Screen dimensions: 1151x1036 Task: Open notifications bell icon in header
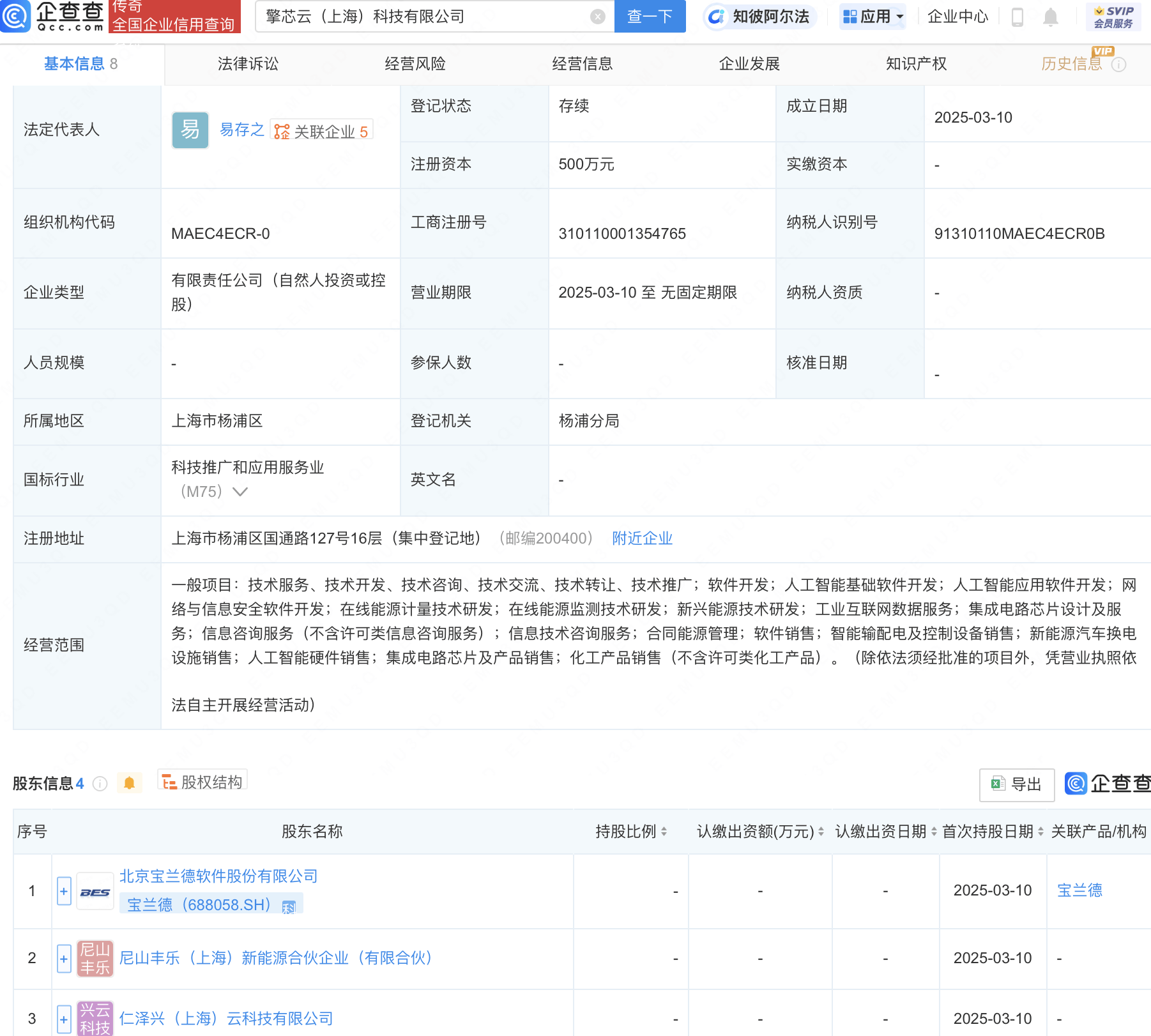pyautogui.click(x=1051, y=17)
